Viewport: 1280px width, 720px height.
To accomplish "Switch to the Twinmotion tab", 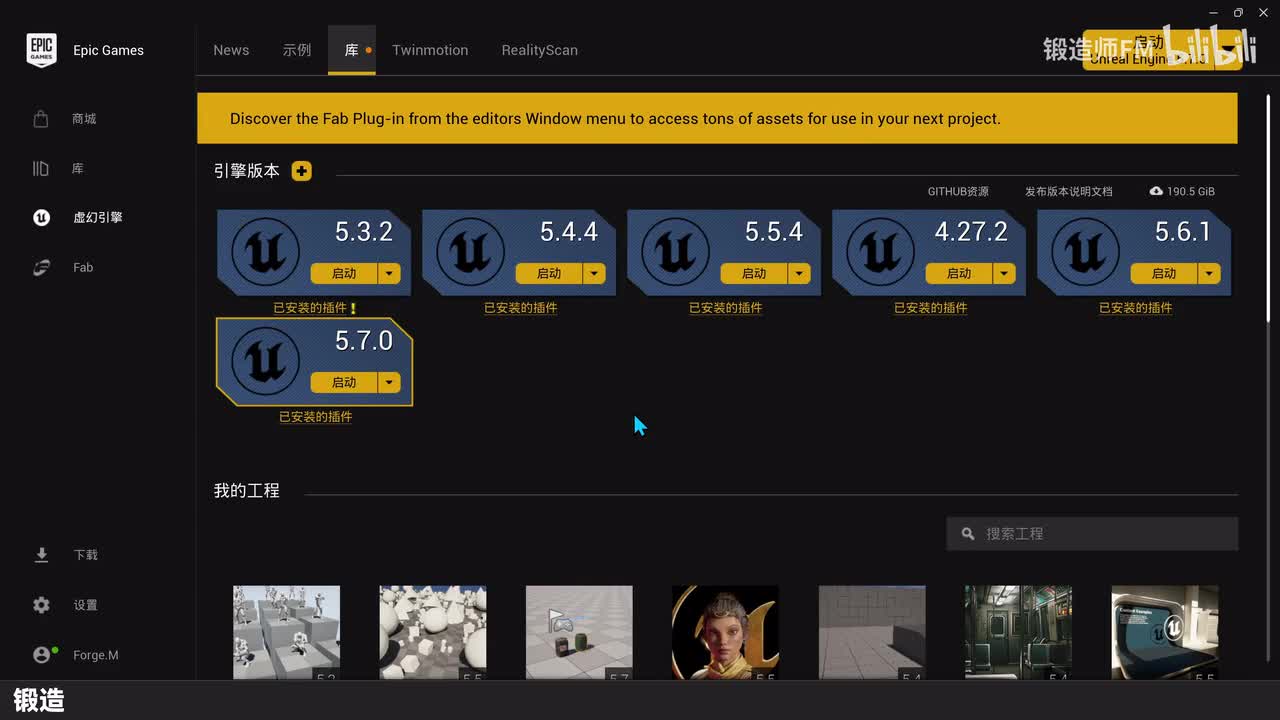I will pyautogui.click(x=430, y=50).
